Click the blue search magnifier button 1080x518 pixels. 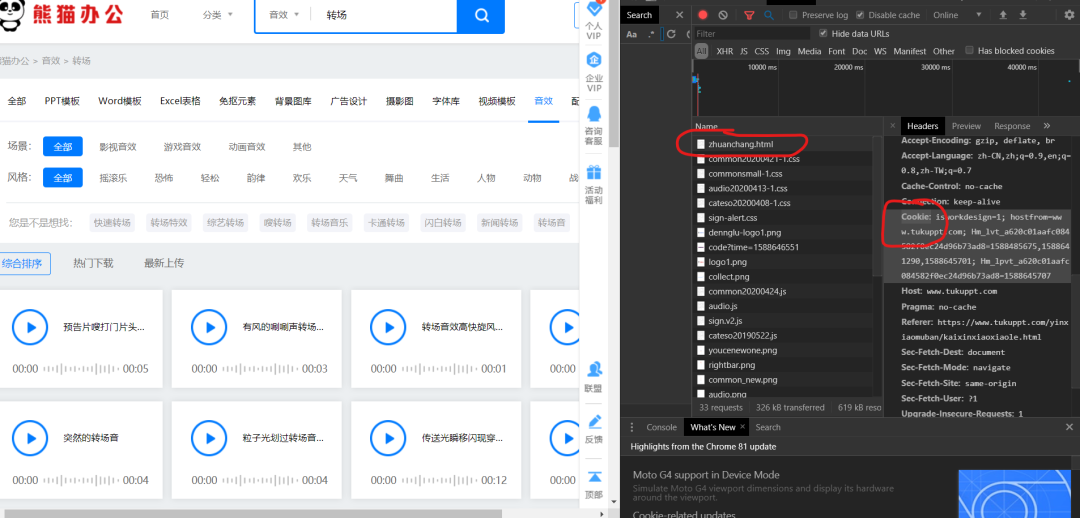[x=481, y=15]
